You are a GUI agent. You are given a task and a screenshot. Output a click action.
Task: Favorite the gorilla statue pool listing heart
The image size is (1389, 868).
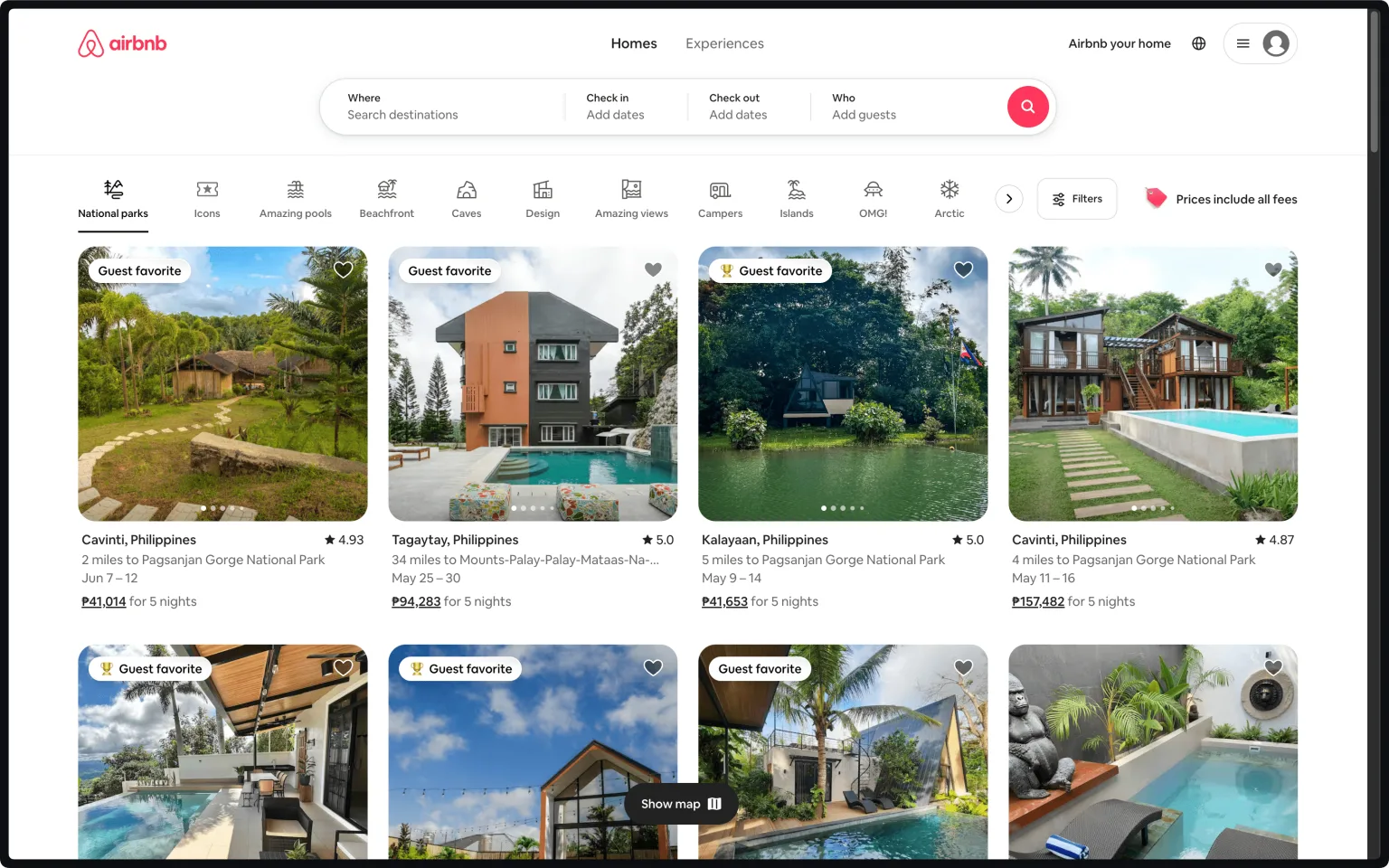[x=1273, y=667]
